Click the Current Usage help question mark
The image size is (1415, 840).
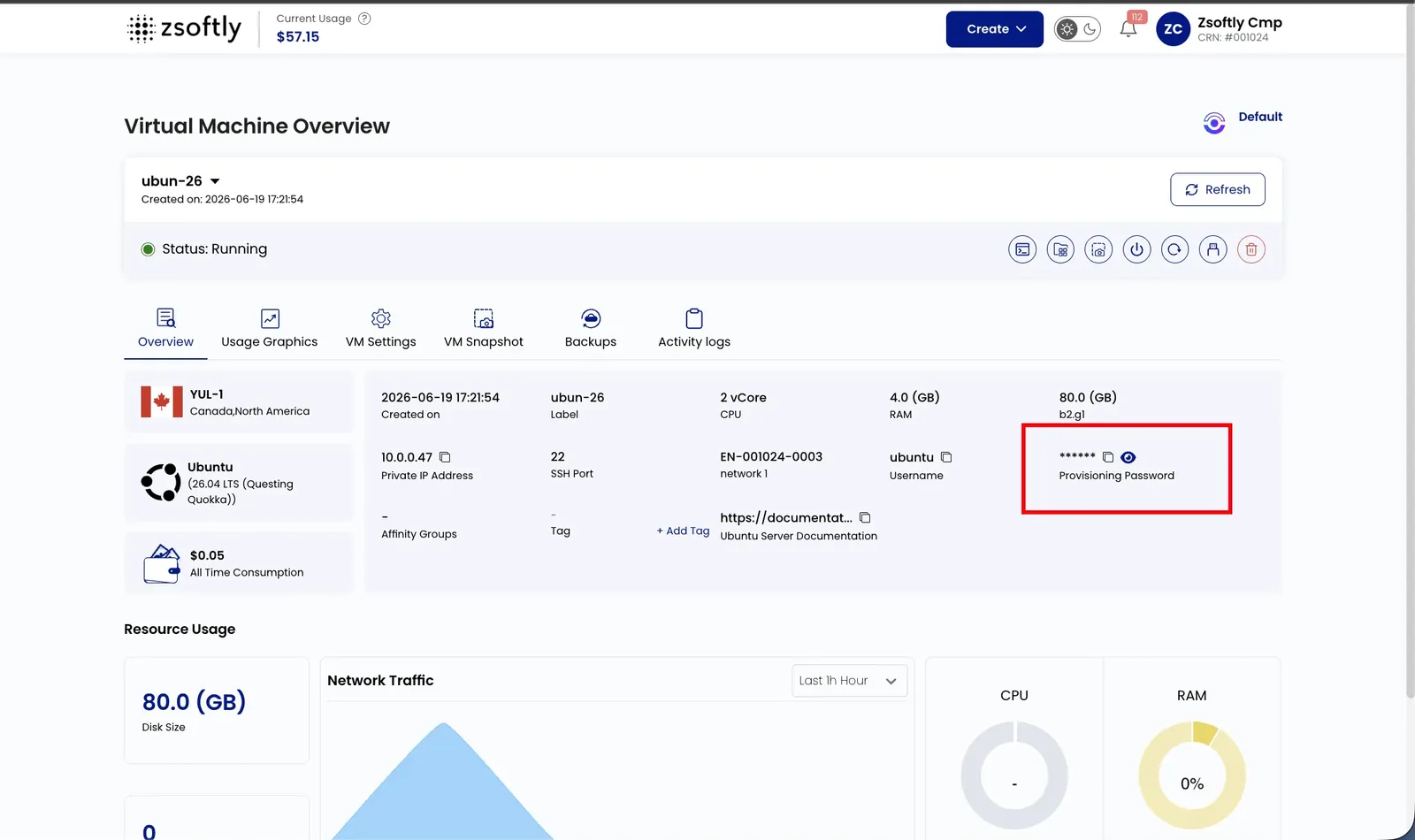click(x=364, y=19)
